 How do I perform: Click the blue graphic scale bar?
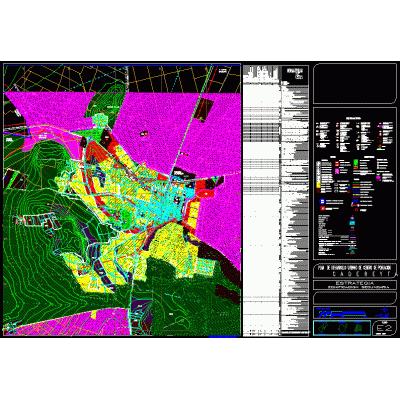pyautogui.click(x=342, y=314)
